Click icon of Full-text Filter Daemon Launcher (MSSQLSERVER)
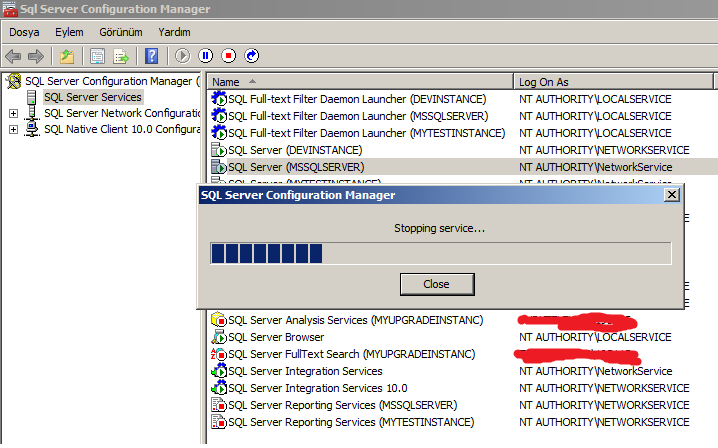This screenshot has height=448, width=718. (x=219, y=115)
